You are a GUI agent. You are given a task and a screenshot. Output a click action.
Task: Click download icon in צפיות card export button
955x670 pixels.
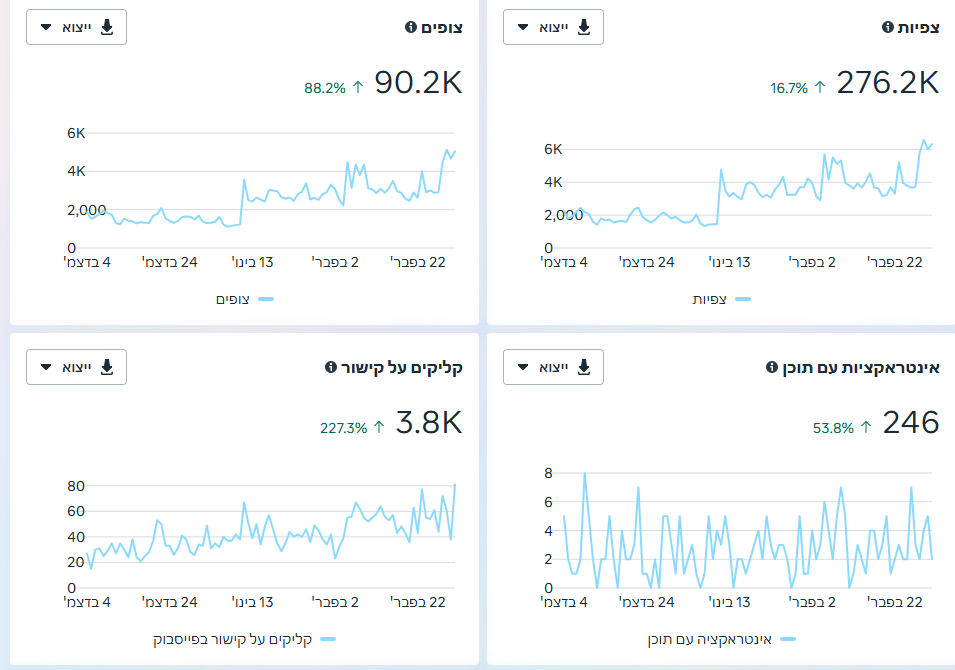click(x=584, y=27)
